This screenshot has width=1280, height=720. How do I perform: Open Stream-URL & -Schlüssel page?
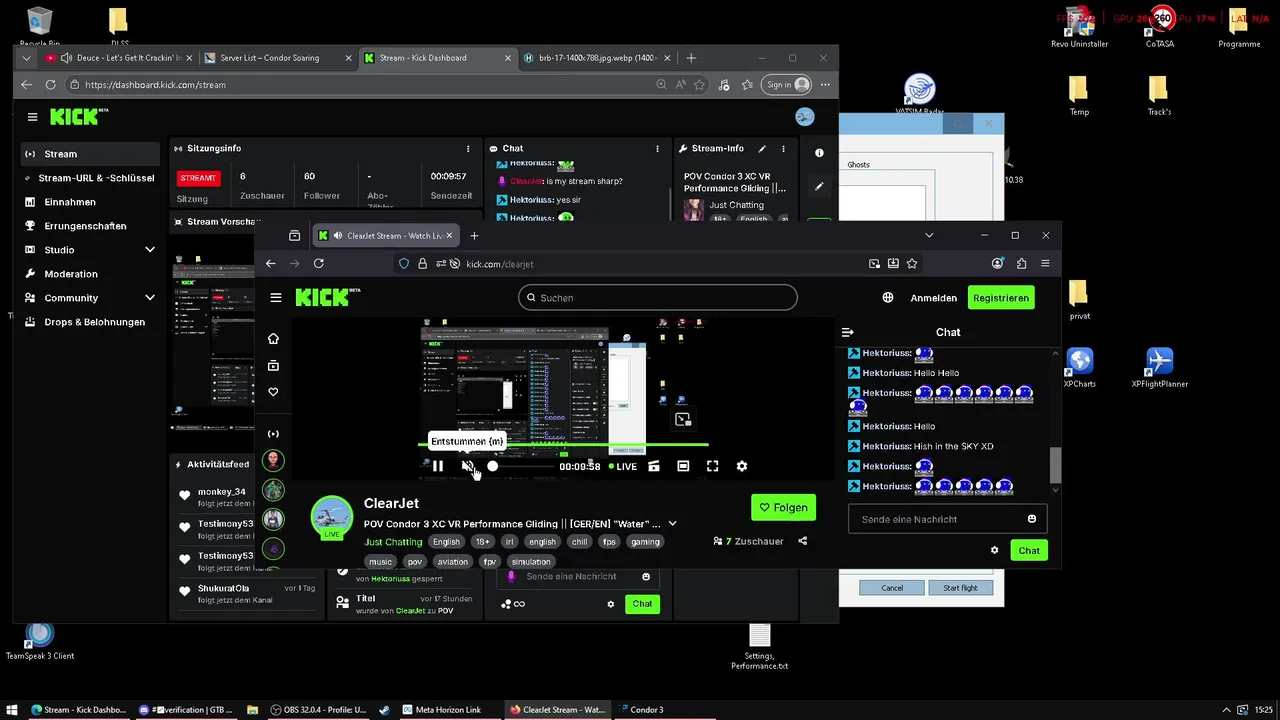(x=90, y=178)
